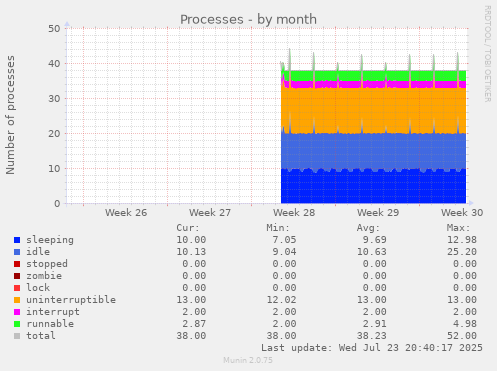The height and width of the screenshot is (371, 497).
Task: Click the 'Avg:' column header
Action: coord(368,228)
